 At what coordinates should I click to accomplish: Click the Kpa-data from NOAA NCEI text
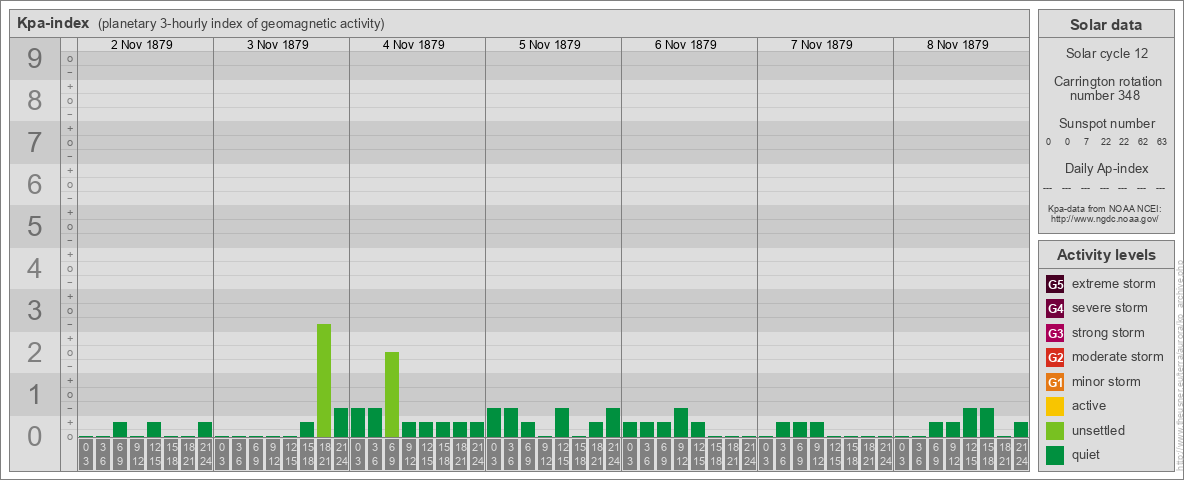click(1106, 208)
